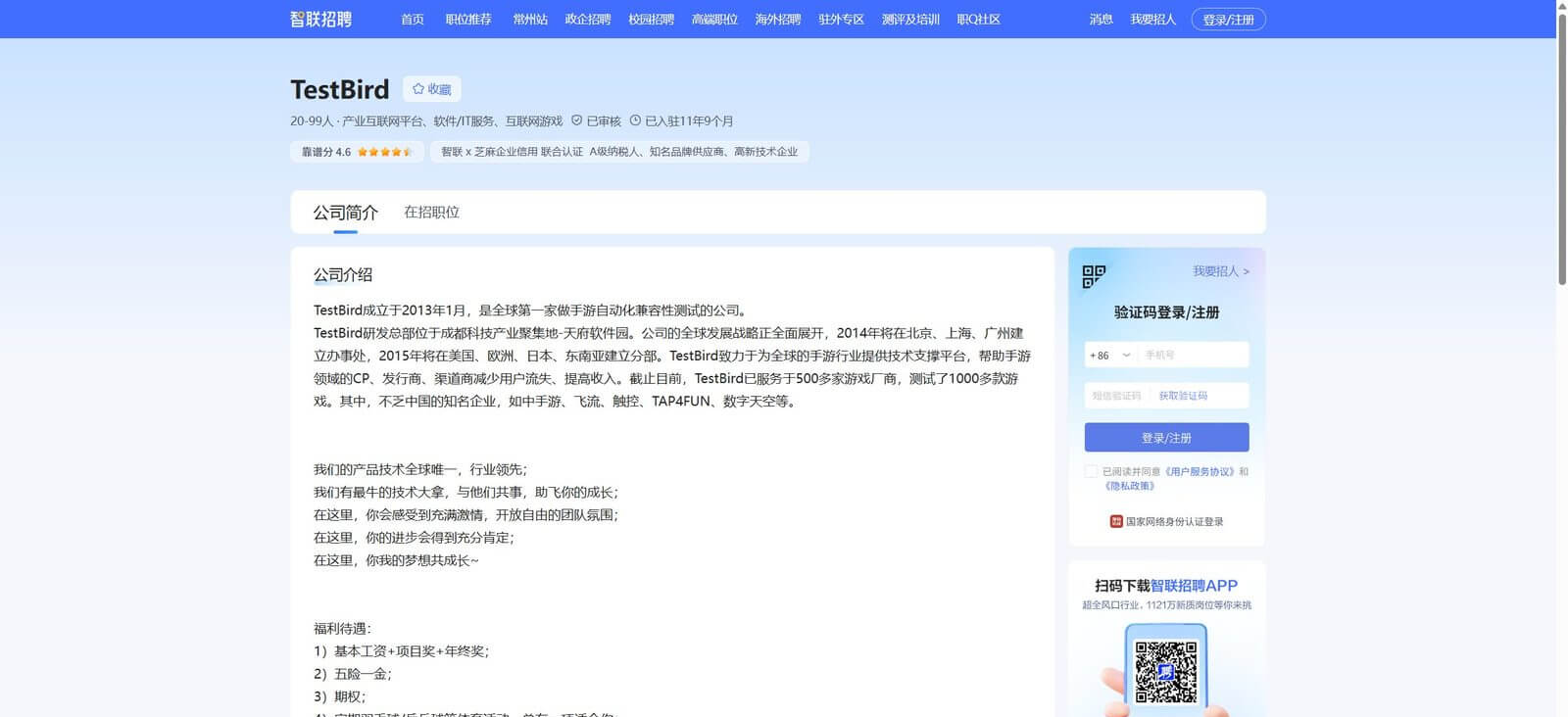Open 测评及培训 menu item
This screenshot has width=1568, height=717.
tap(910, 20)
